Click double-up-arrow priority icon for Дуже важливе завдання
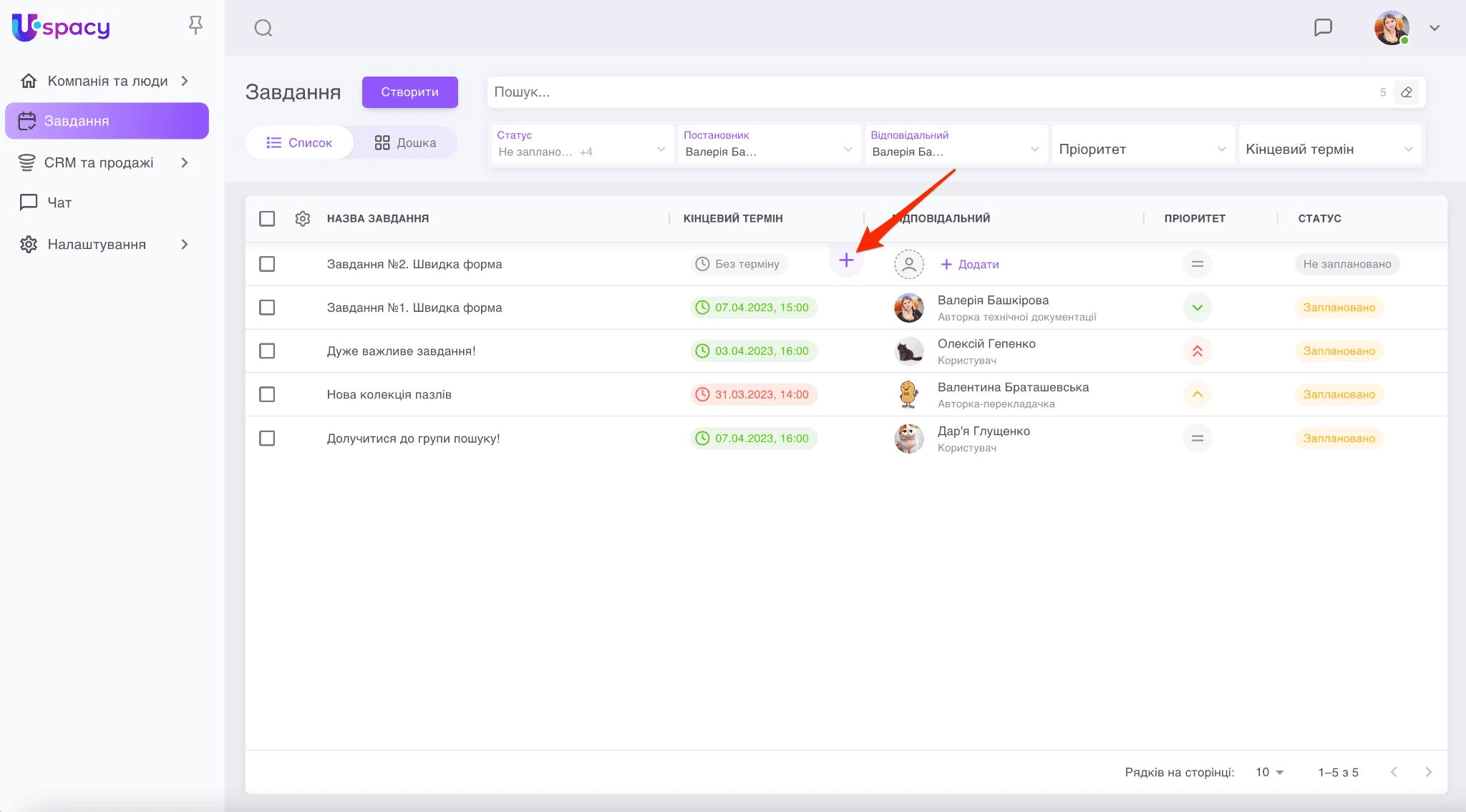 tap(1197, 351)
